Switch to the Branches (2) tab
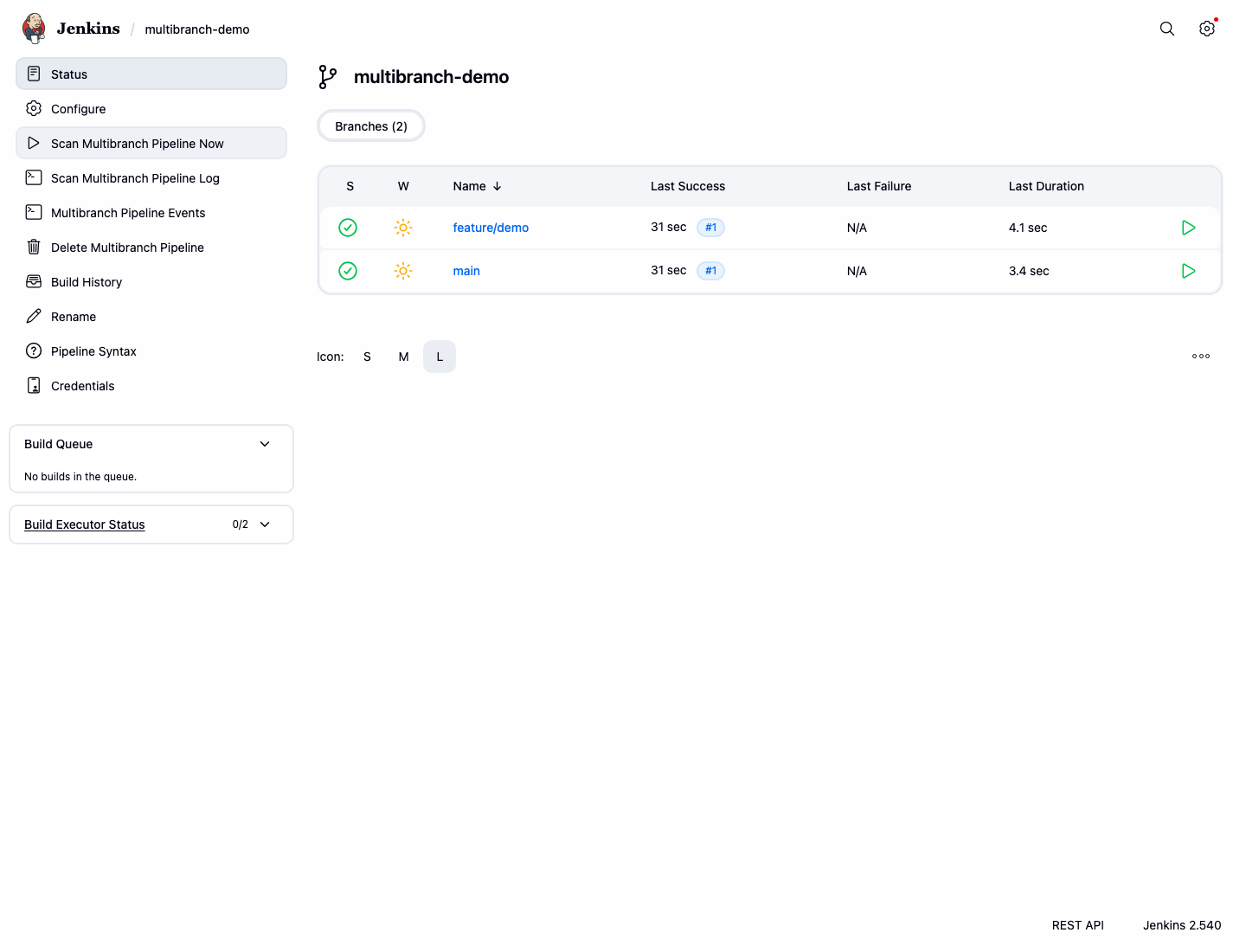The image size is (1246, 952). pos(371,126)
